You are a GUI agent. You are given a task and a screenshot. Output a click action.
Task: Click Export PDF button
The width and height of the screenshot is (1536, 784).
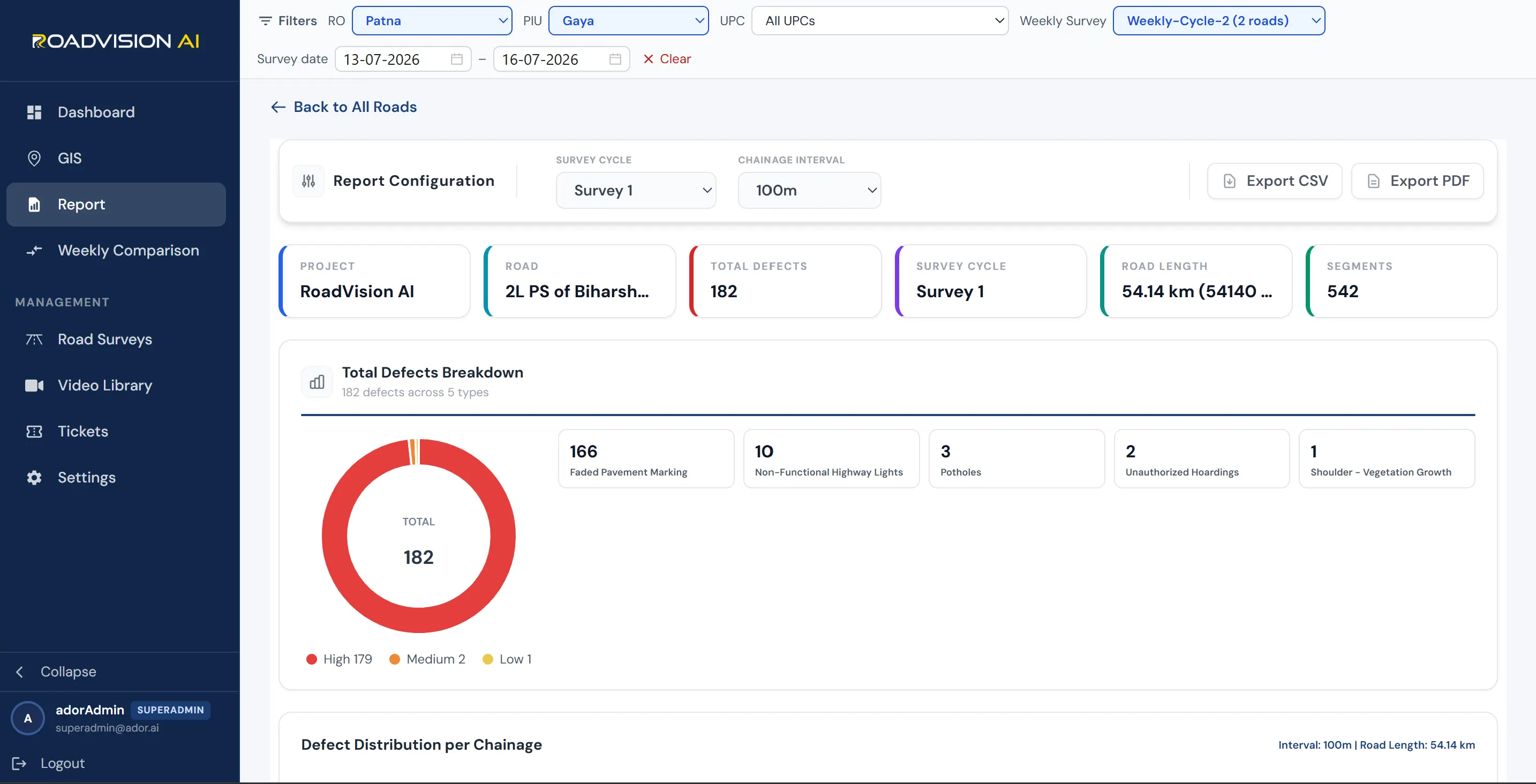click(x=1417, y=180)
